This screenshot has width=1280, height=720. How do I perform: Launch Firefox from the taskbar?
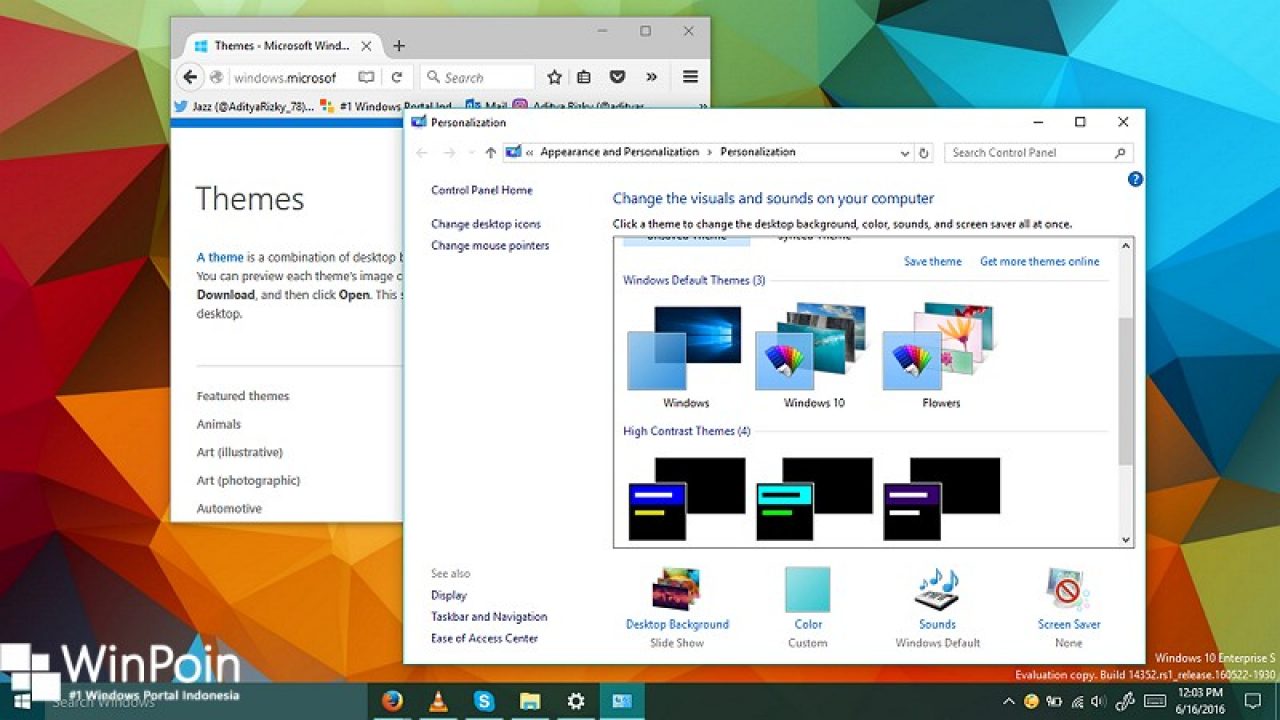[392, 701]
